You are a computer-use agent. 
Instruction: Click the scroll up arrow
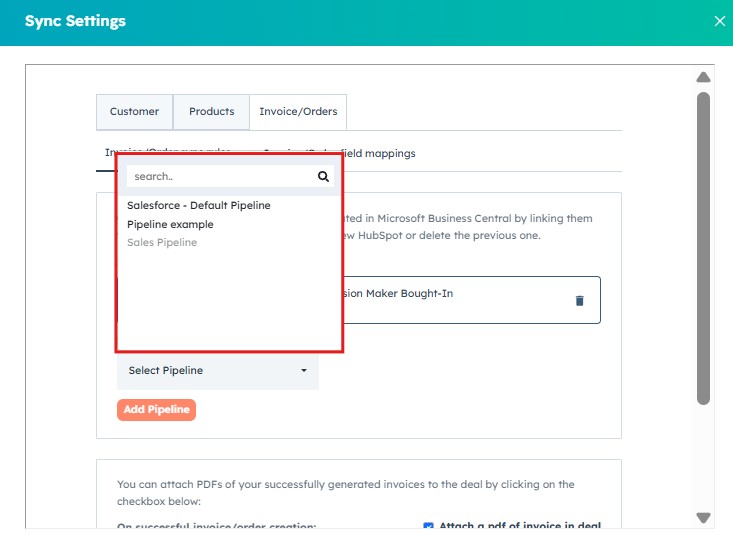(703, 77)
